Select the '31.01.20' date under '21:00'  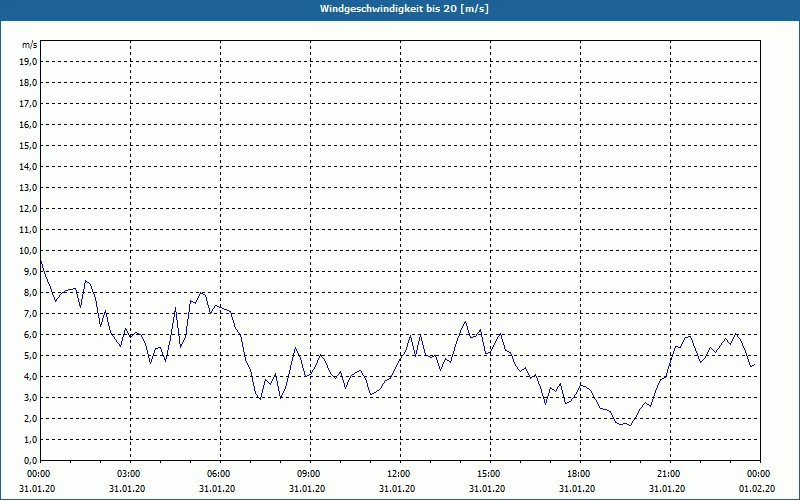(x=667, y=489)
